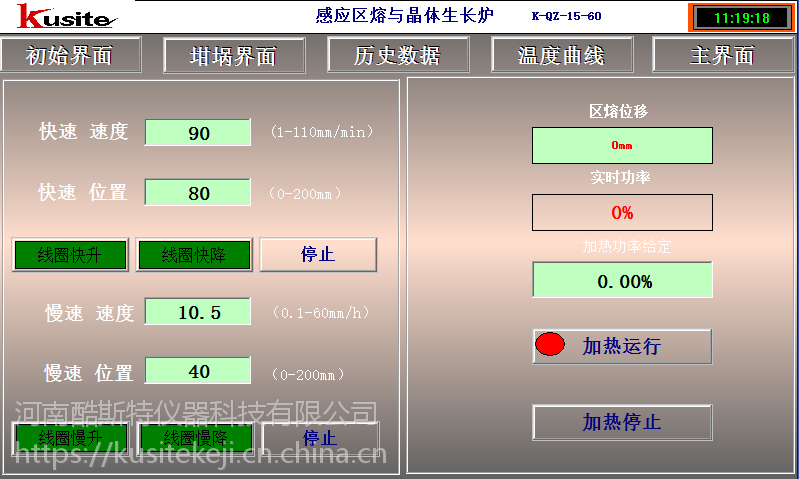Select the 快速 速度 field showing 90

198,132
